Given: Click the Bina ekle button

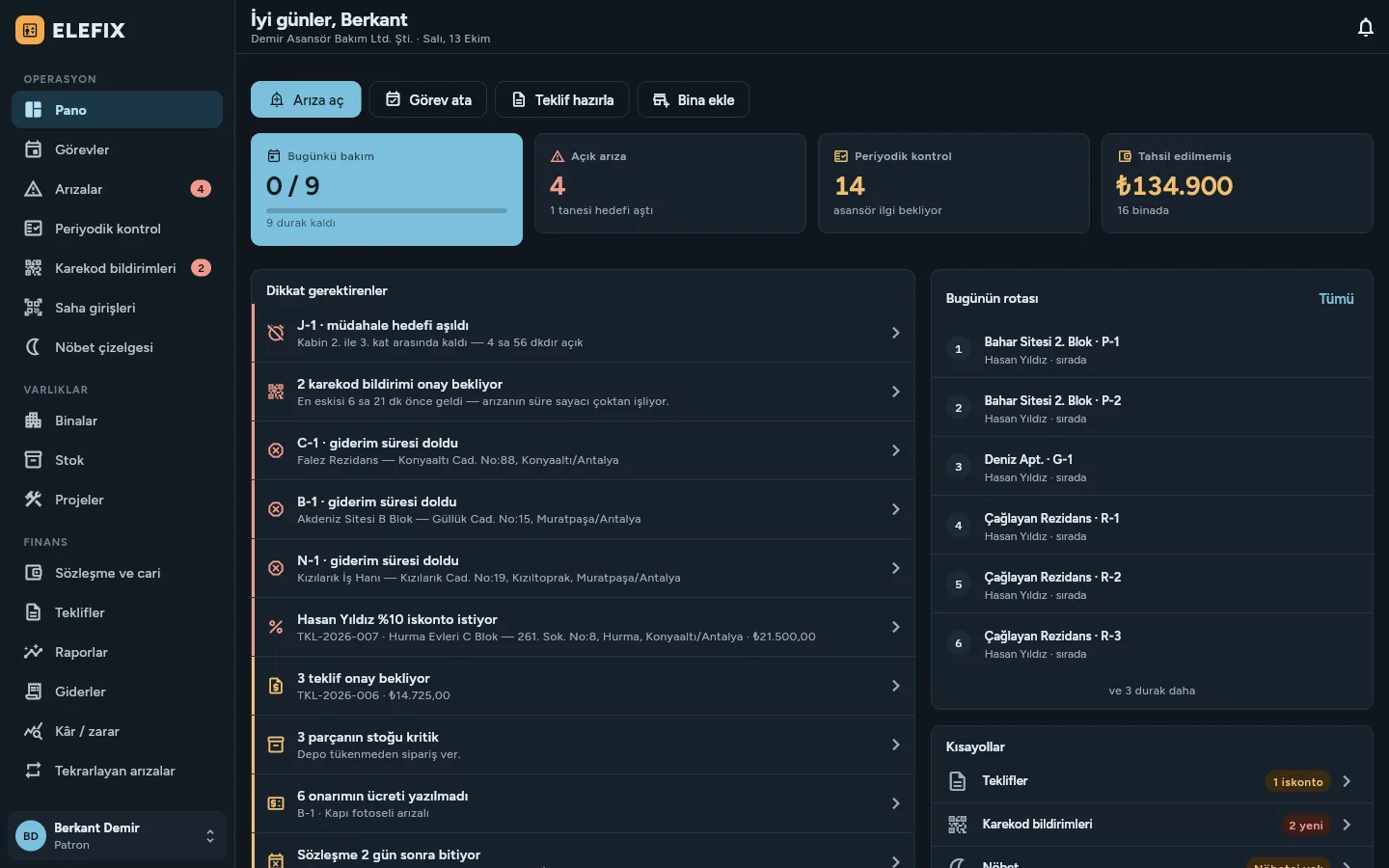Looking at the screenshot, I should [694, 99].
